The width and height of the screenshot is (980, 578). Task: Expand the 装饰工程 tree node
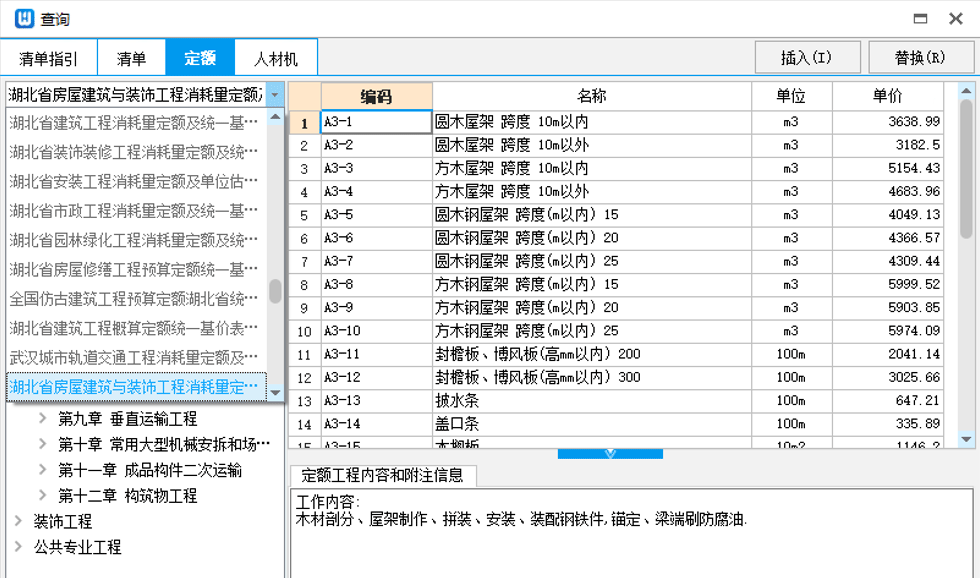(19, 521)
